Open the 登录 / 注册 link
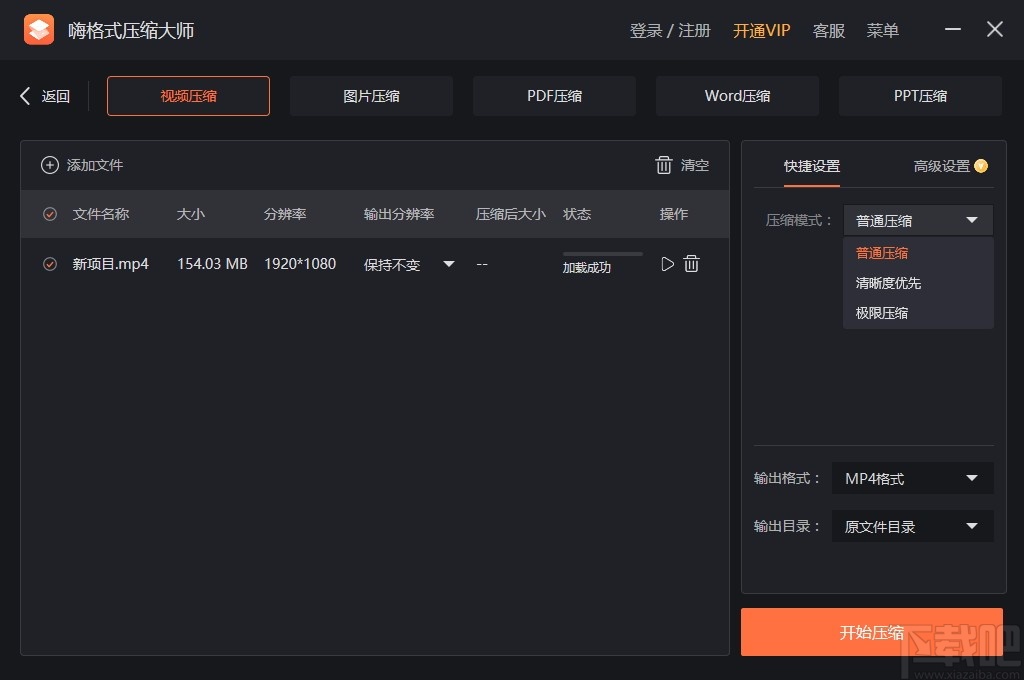1024x680 pixels. click(x=668, y=30)
